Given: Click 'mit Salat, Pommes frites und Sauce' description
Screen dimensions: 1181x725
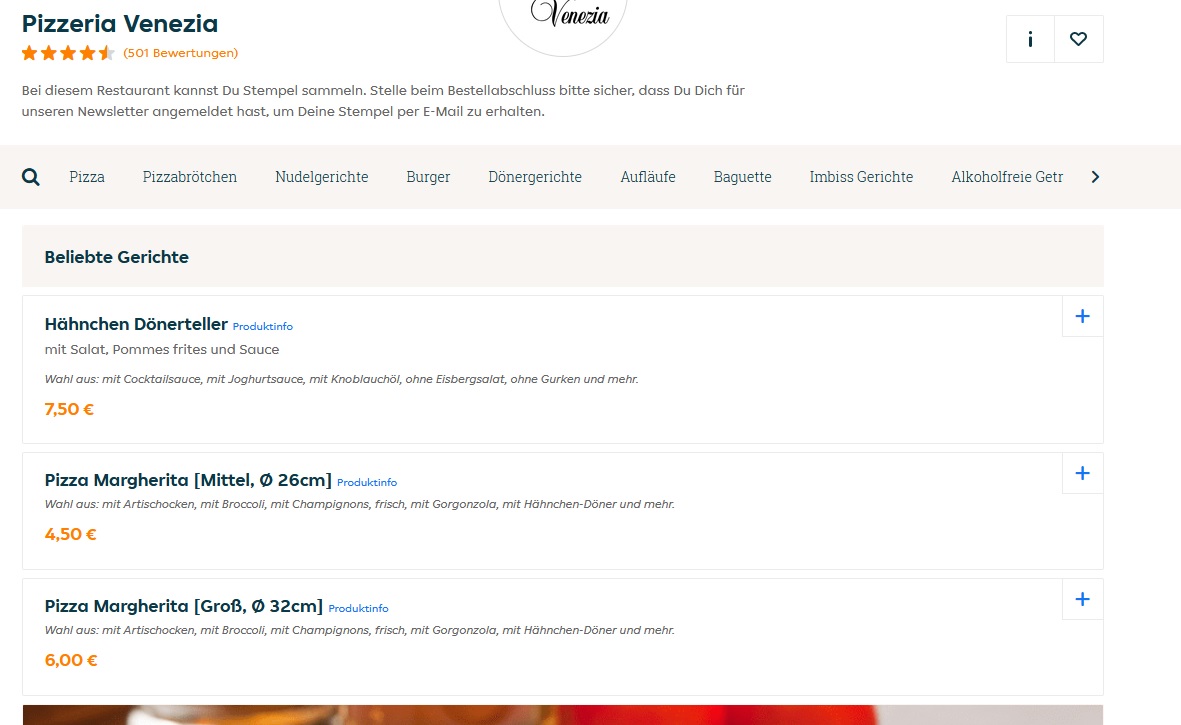Looking at the screenshot, I should pos(162,349).
